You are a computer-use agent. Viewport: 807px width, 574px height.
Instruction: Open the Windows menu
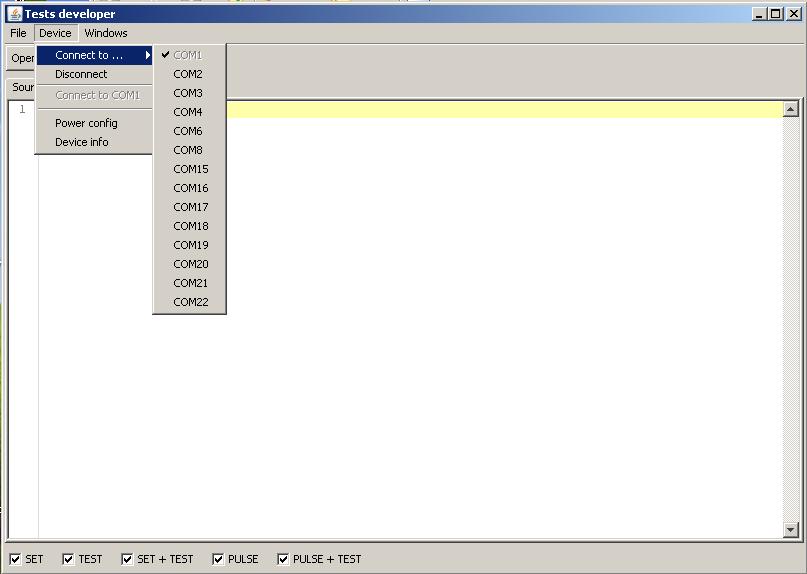(x=106, y=33)
